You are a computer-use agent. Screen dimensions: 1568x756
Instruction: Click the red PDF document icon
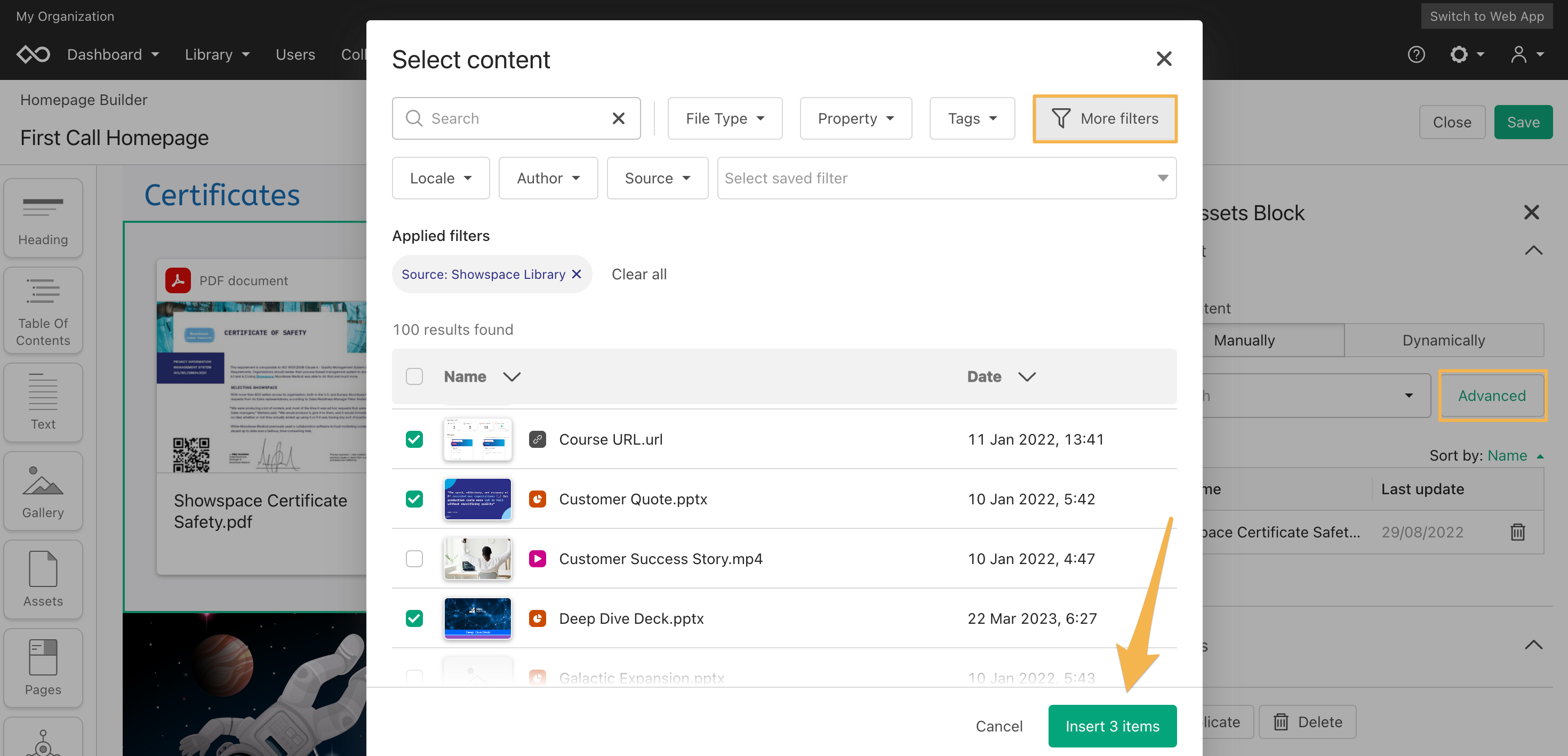coord(178,280)
